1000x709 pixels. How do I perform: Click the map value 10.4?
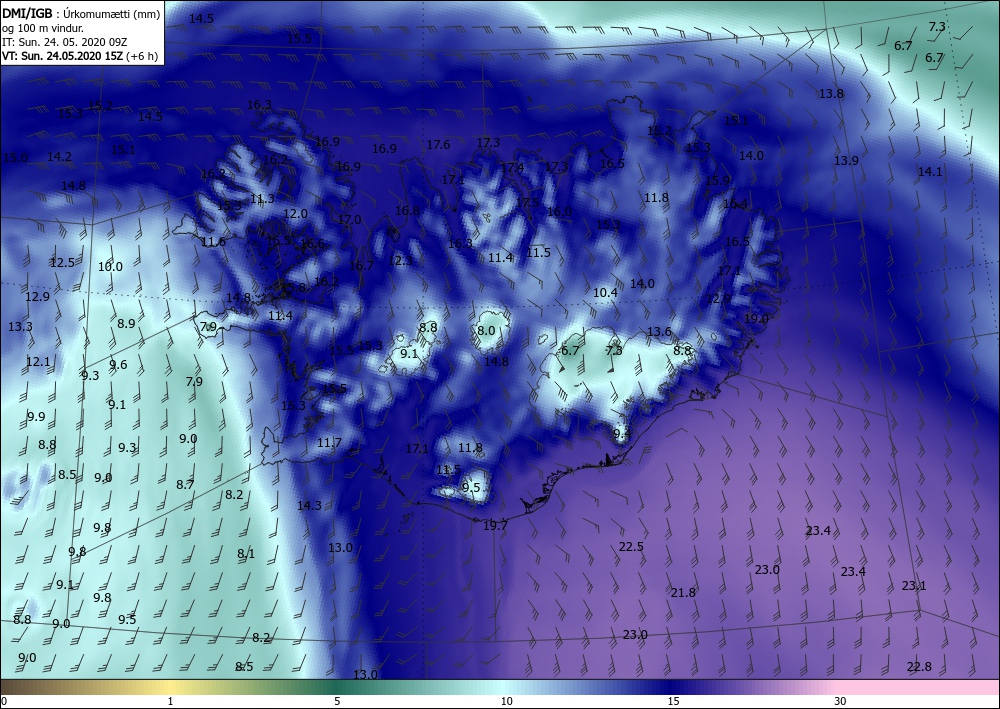(605, 293)
